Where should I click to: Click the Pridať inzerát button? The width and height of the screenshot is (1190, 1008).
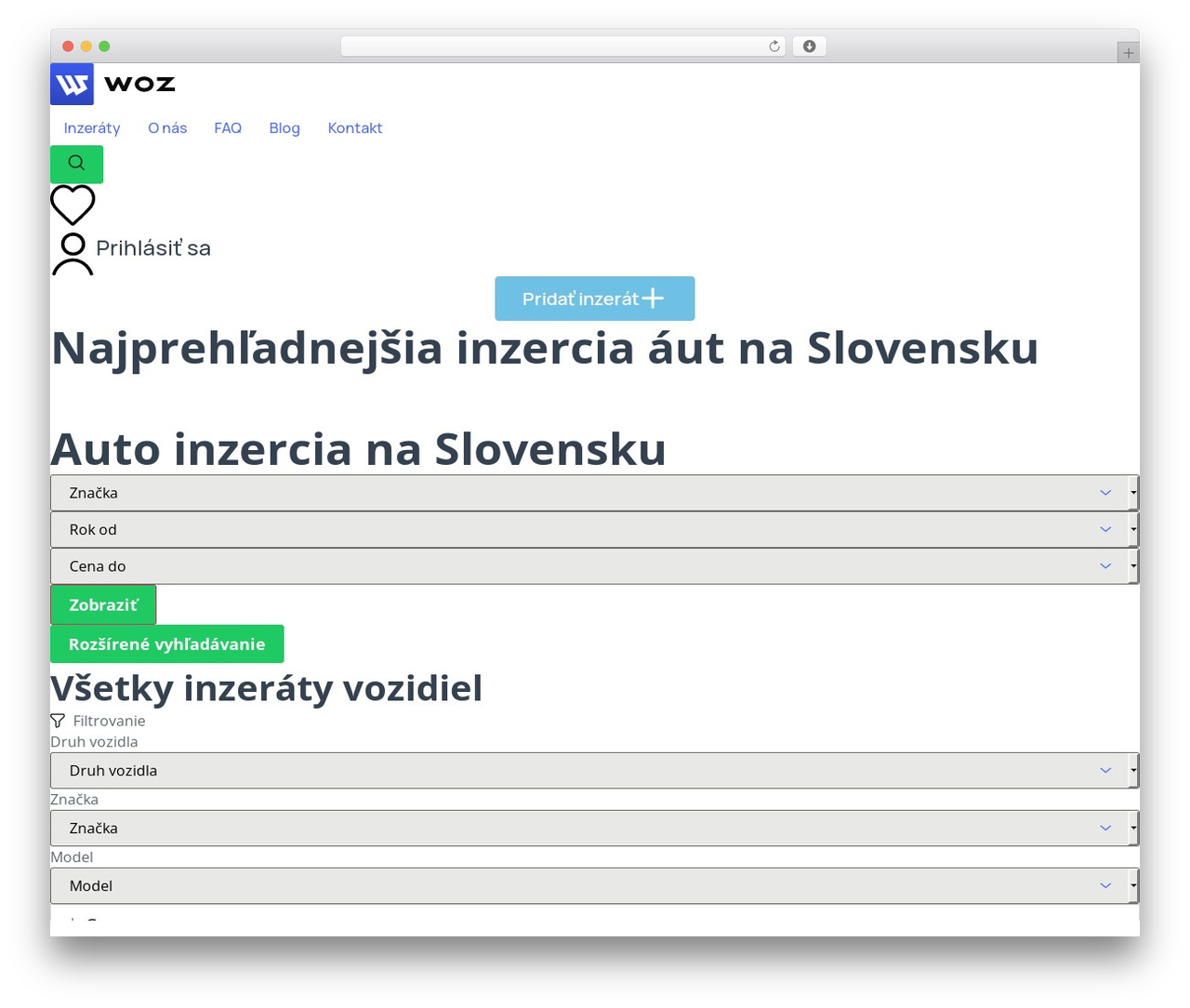tap(595, 298)
